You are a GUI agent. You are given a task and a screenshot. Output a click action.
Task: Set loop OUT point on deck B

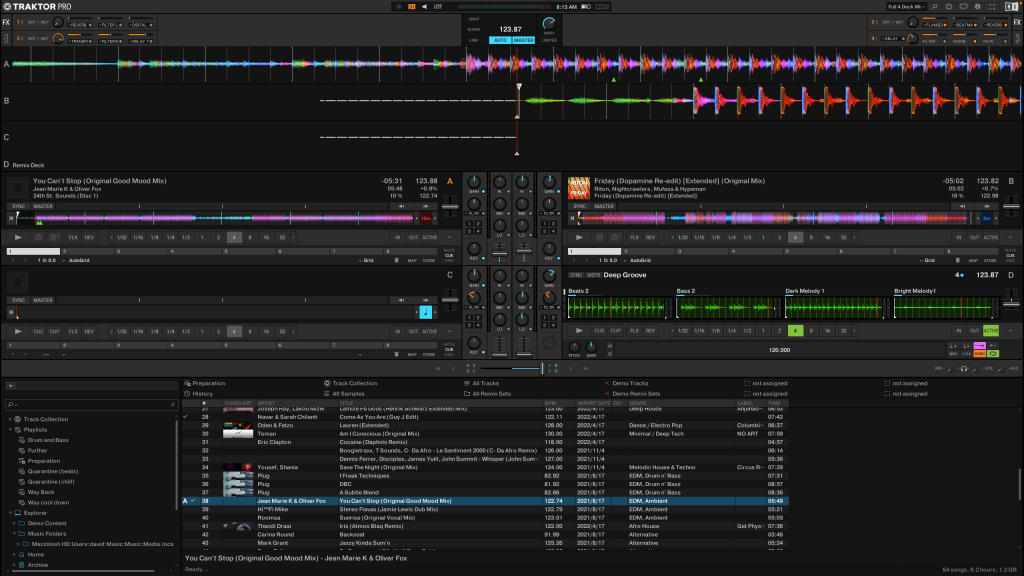coord(974,238)
